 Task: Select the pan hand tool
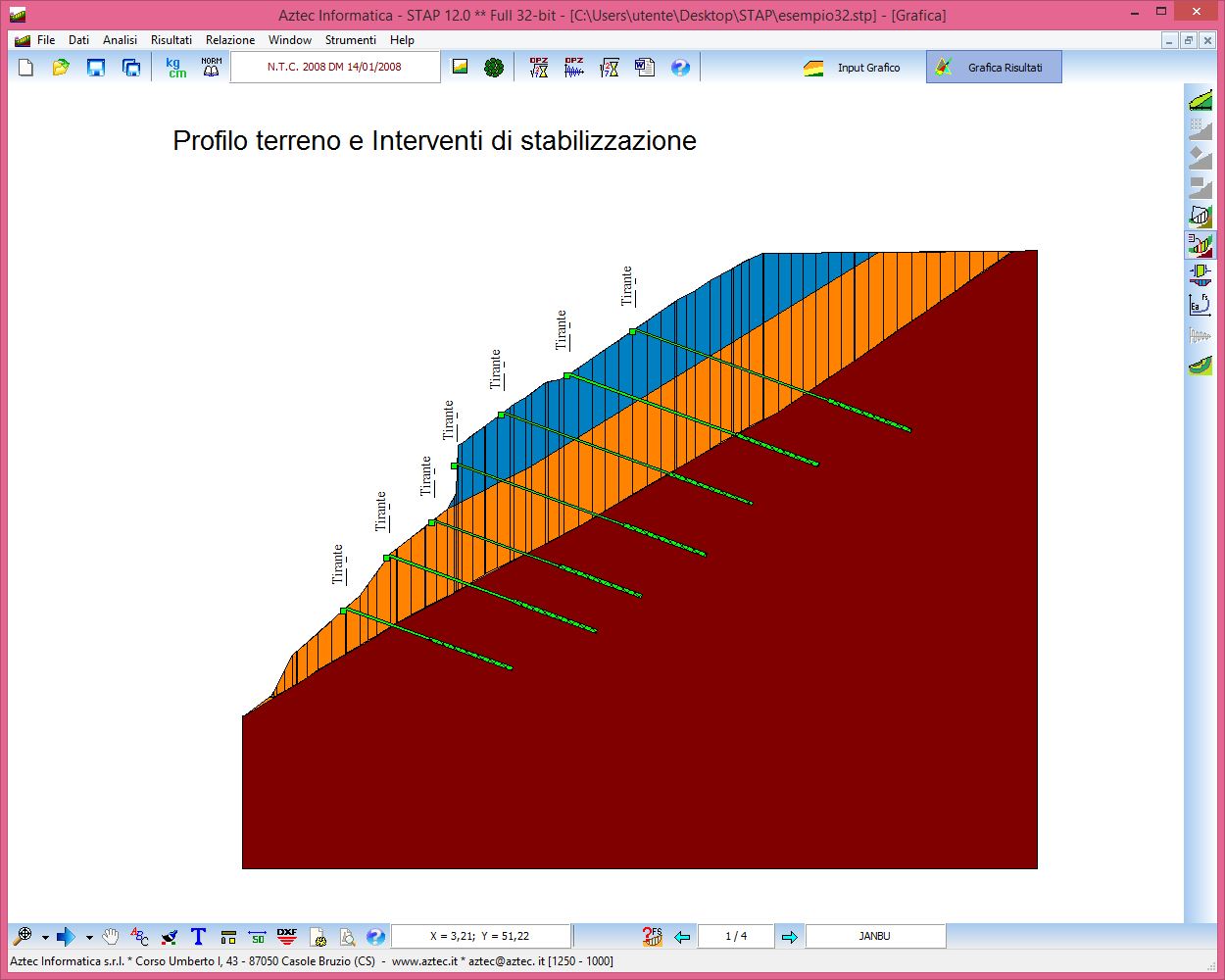pos(111,937)
